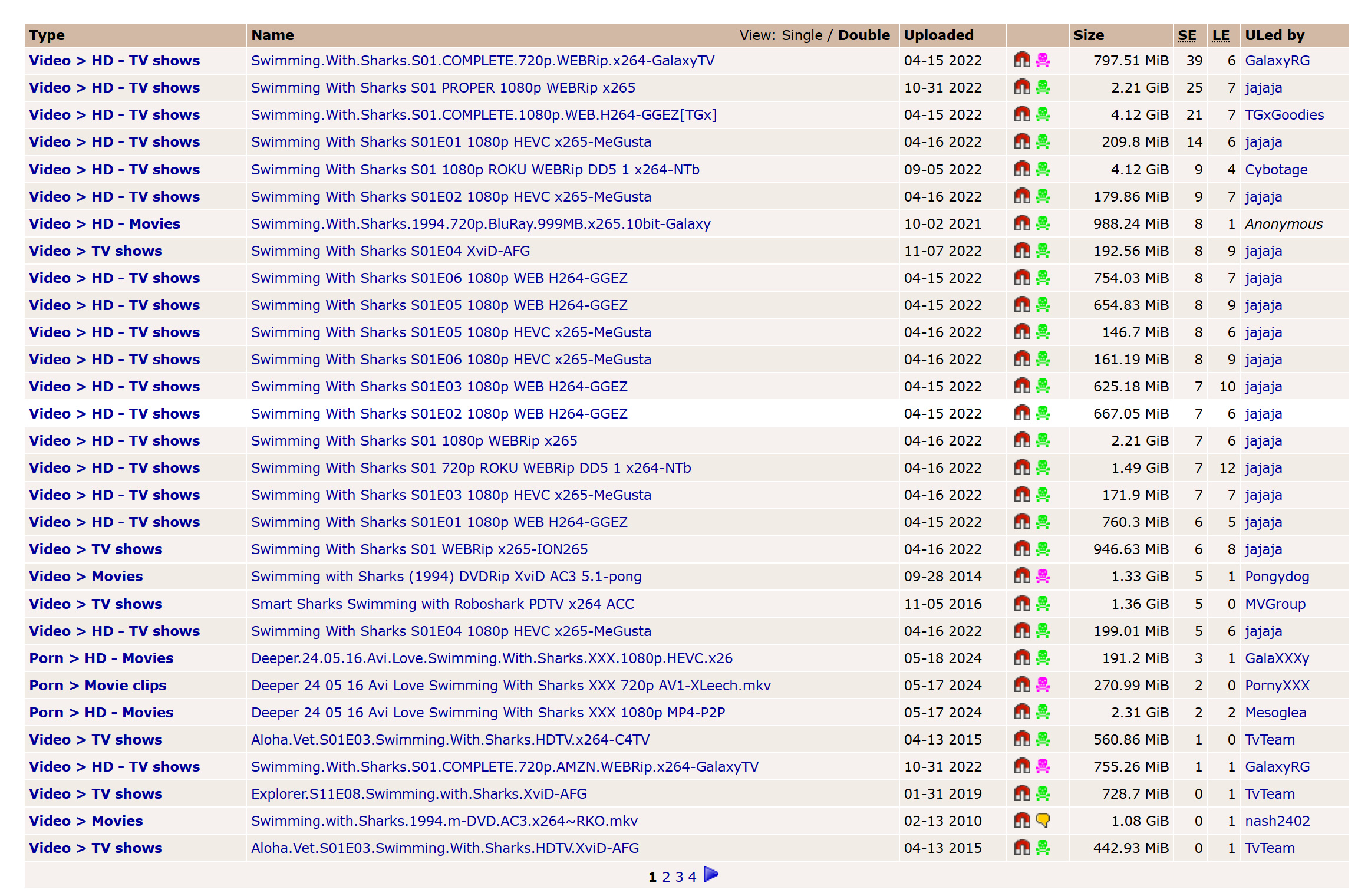
Task: Sort results by the Size column header
Action: (1088, 35)
